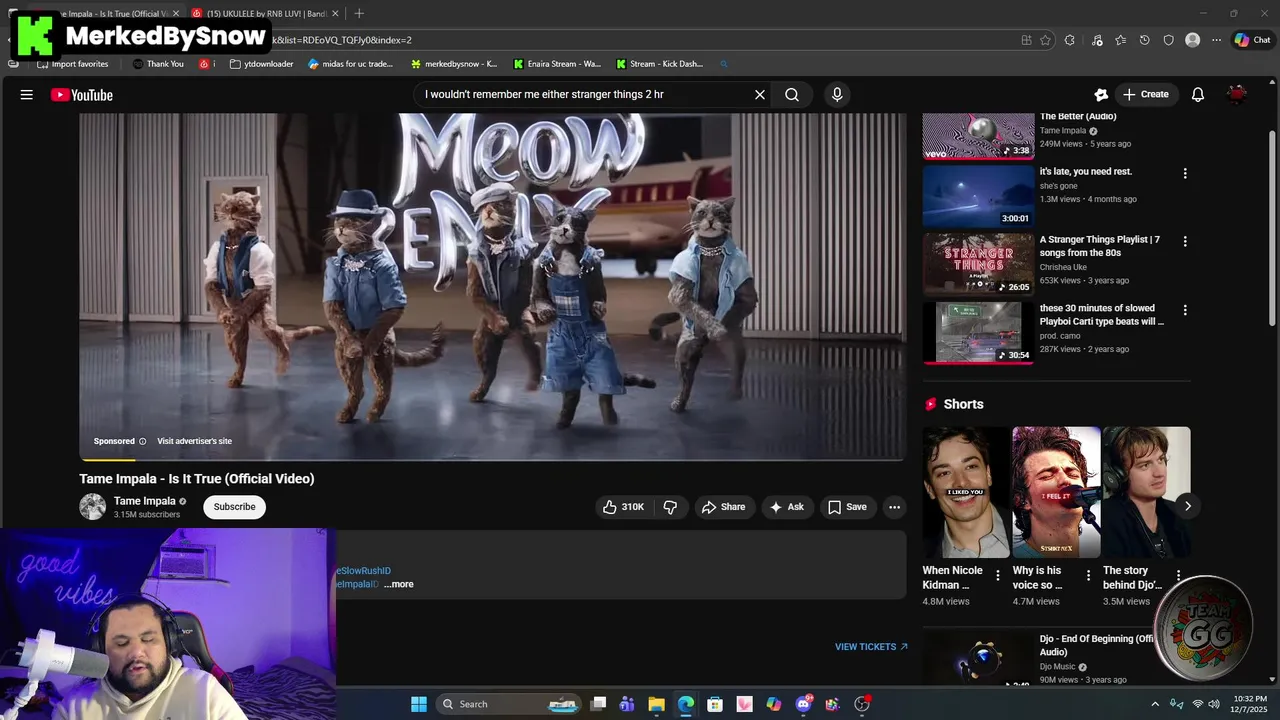Open the When Nicole Kidman short
1280x720 pixels.
click(966, 492)
